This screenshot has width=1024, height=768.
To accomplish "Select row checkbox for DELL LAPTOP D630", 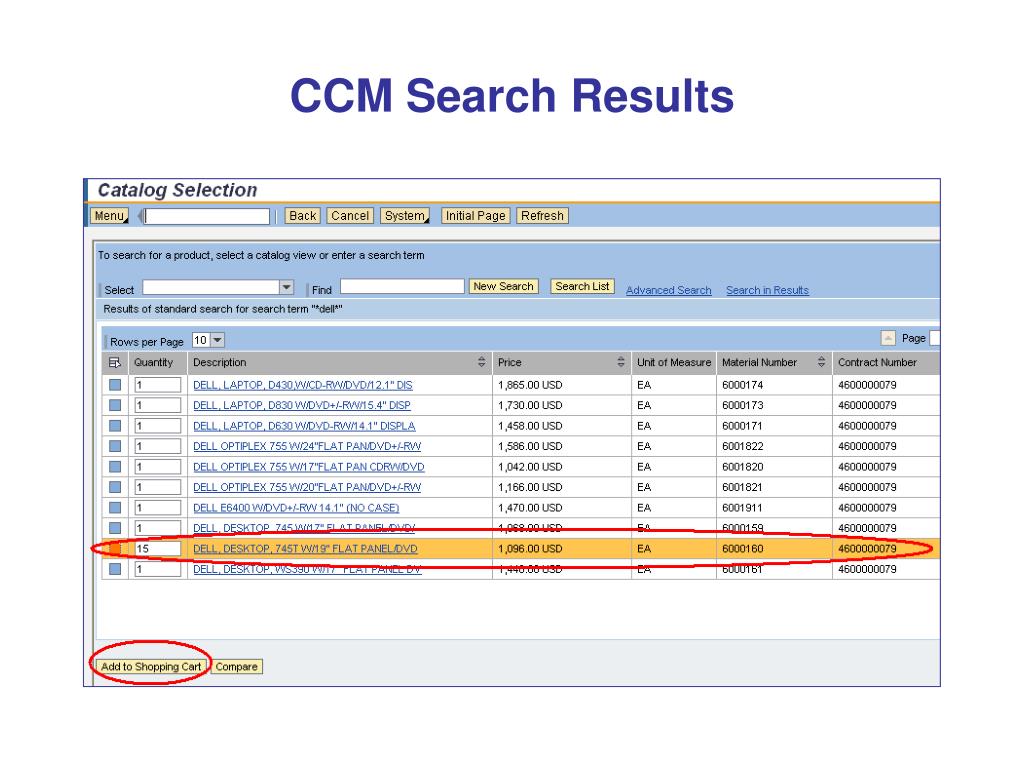I will pos(115,426).
